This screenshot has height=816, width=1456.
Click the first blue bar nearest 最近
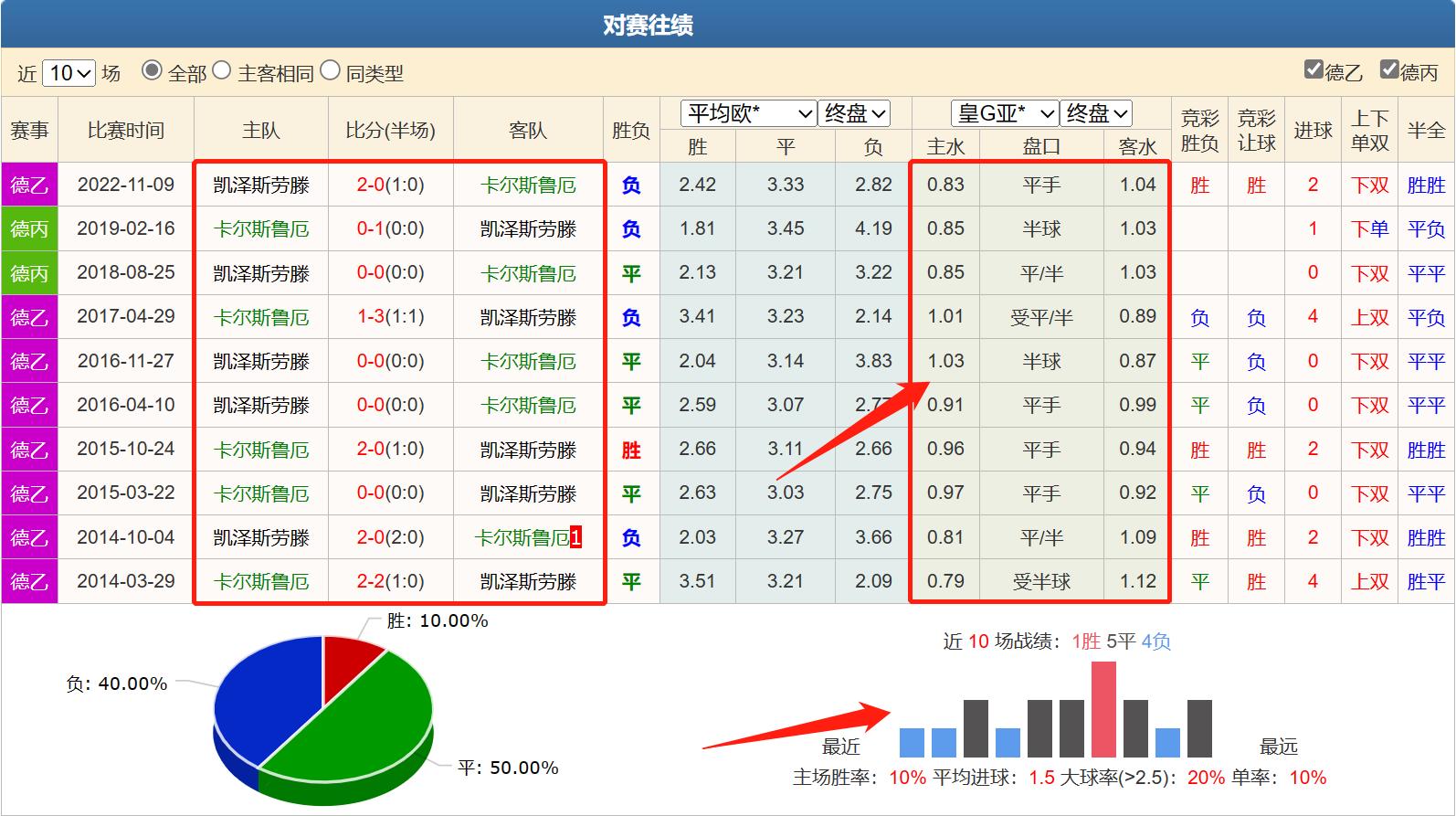(x=912, y=743)
